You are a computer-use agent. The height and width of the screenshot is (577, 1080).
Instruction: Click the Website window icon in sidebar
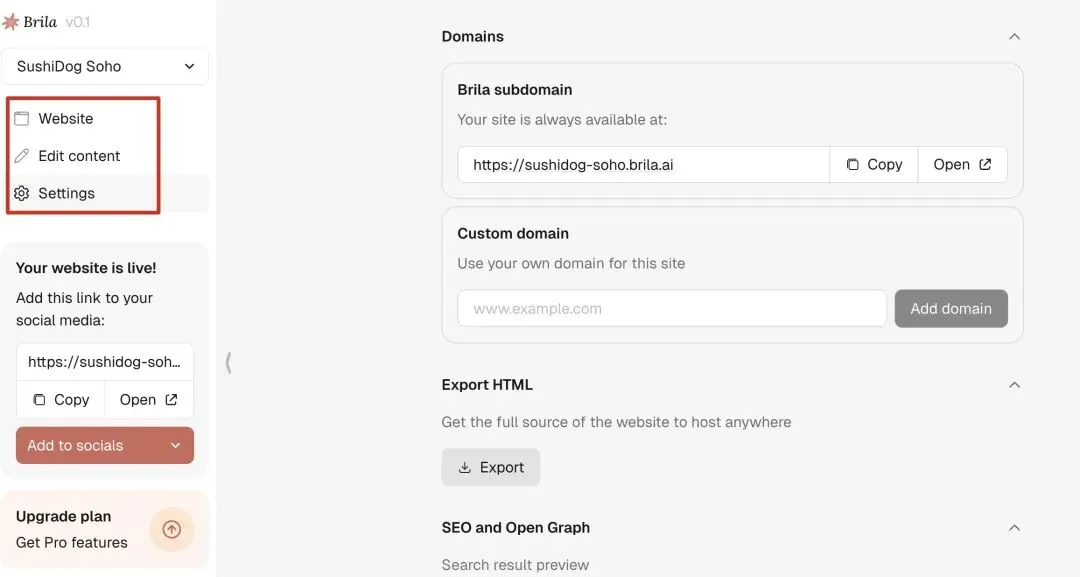(22, 118)
